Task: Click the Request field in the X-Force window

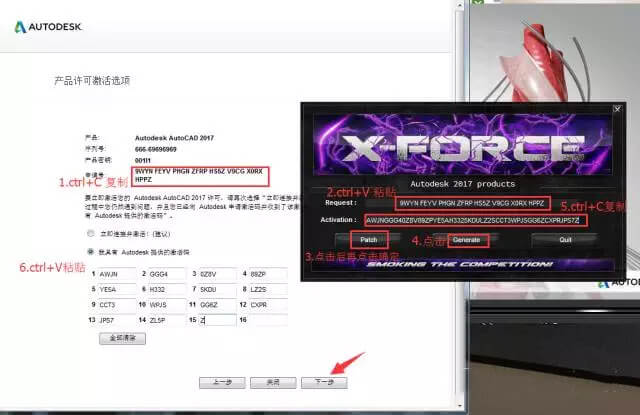Action: click(x=472, y=203)
